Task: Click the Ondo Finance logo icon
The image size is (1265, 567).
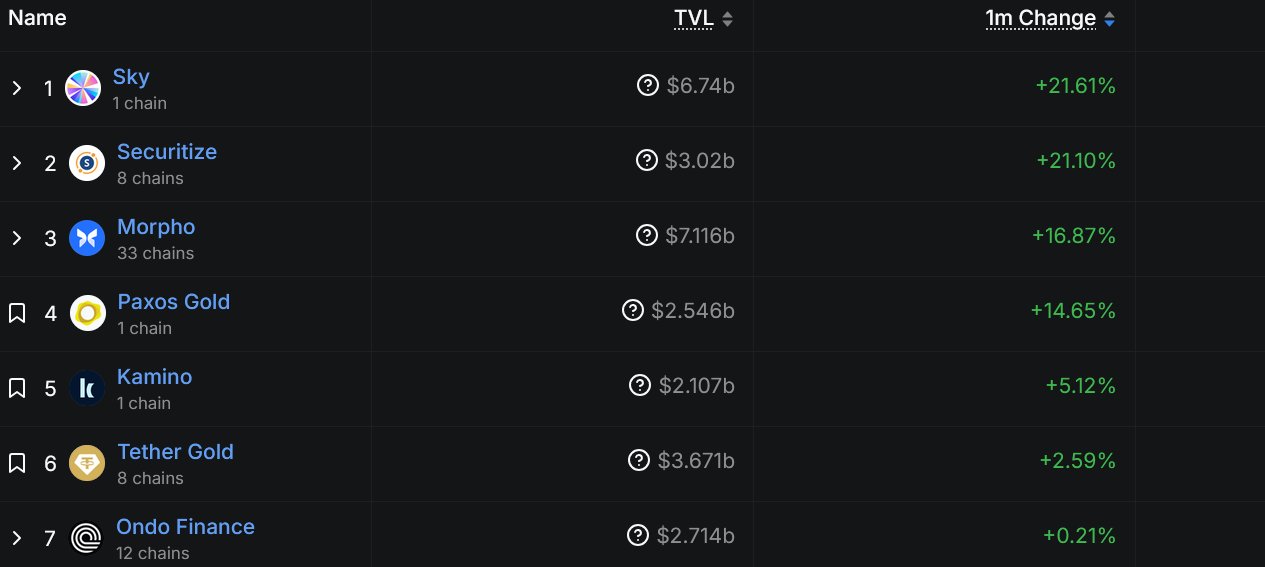Action: click(87, 538)
